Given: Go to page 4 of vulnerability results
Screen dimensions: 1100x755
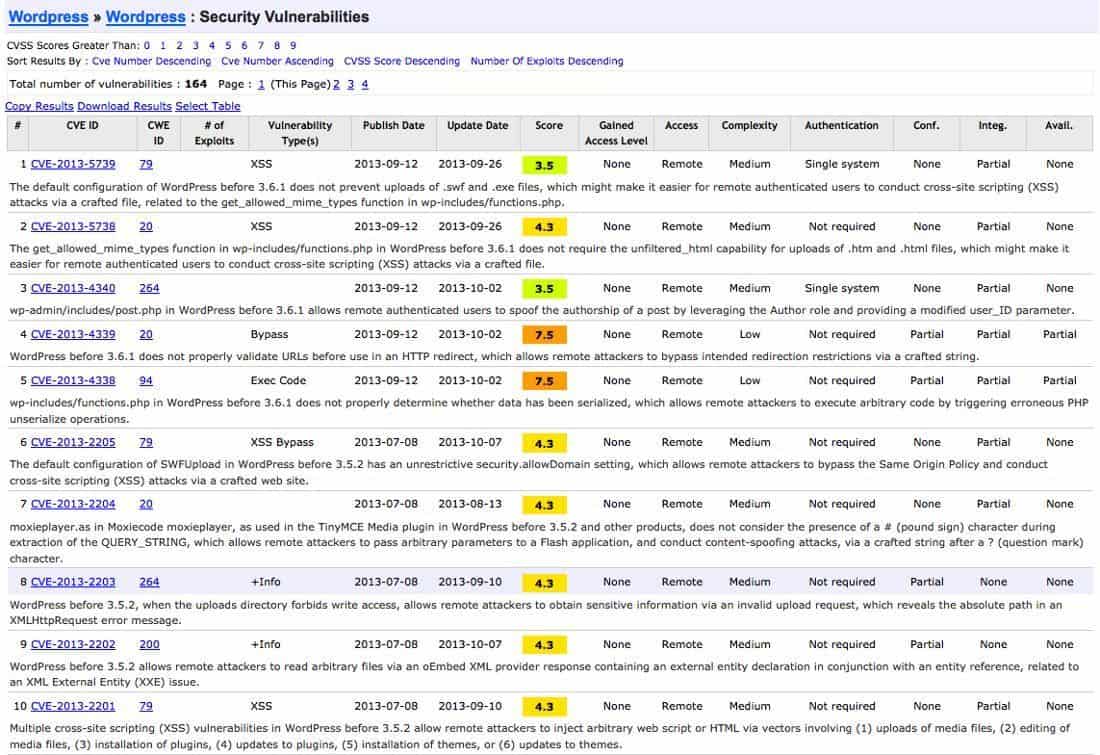Looking at the screenshot, I should pos(365,84).
